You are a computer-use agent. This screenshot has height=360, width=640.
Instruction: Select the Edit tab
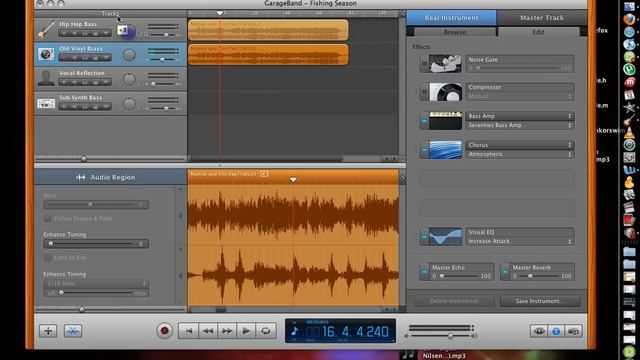pos(538,32)
